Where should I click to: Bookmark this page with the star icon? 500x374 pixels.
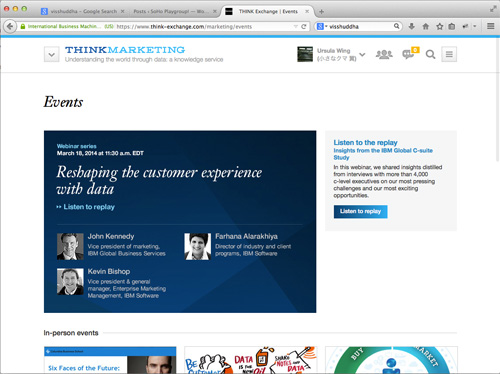[440, 26]
